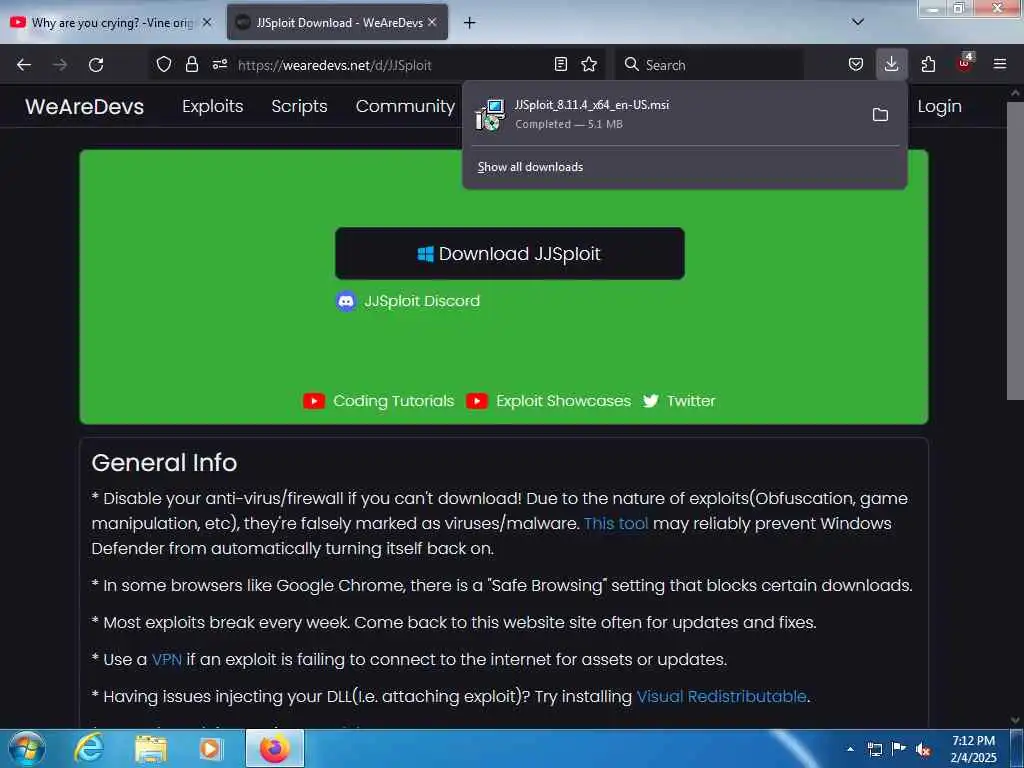
Task: Open the site permissions icon in address bar
Action: click(x=220, y=64)
